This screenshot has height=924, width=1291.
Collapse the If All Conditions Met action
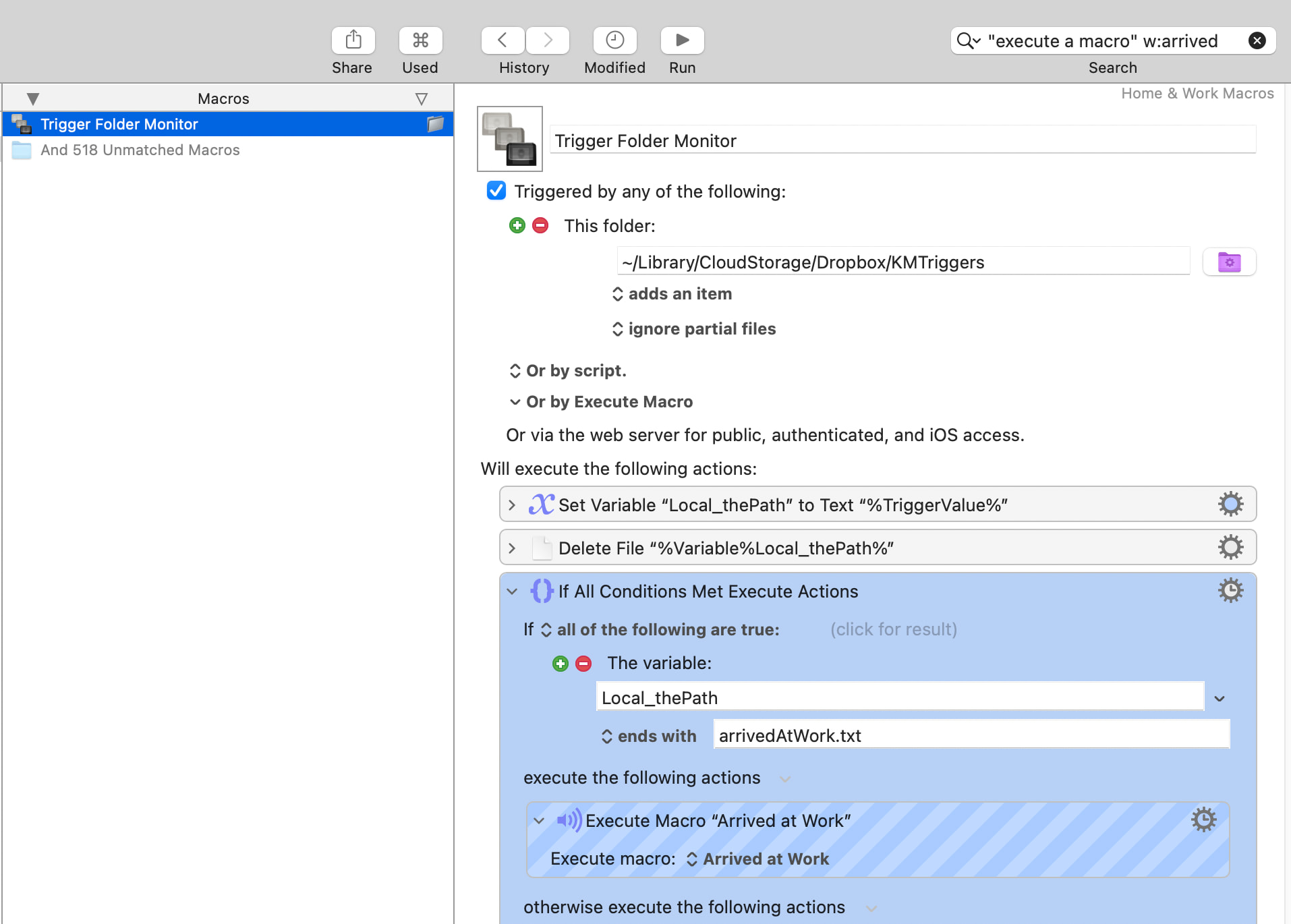(x=512, y=591)
